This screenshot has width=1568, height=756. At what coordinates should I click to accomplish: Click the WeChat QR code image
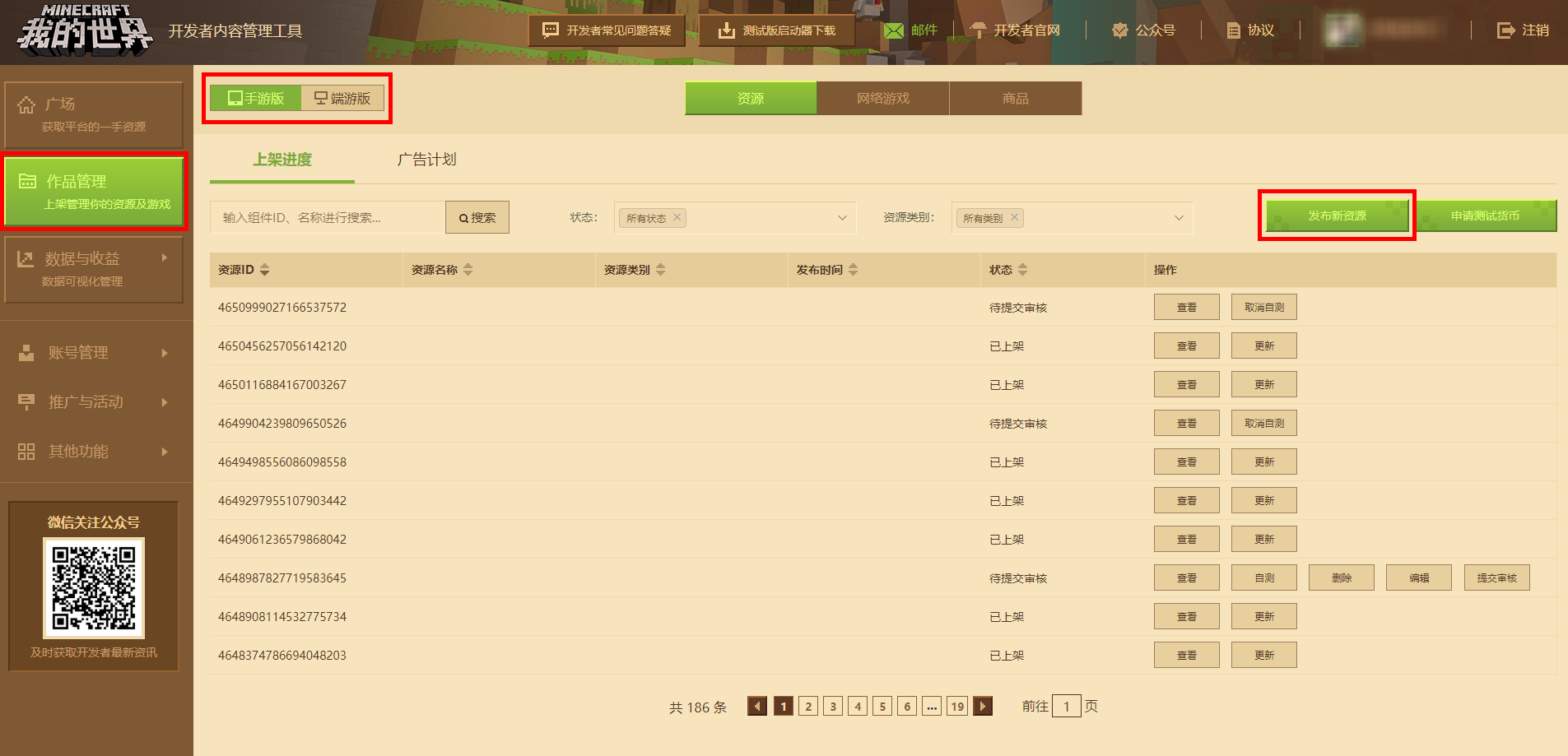click(94, 588)
